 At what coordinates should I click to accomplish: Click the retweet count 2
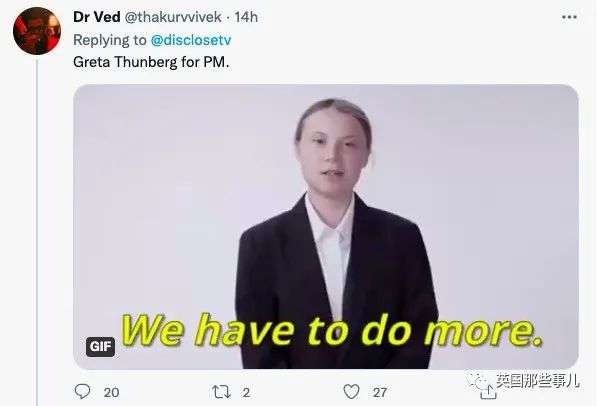click(x=246, y=392)
